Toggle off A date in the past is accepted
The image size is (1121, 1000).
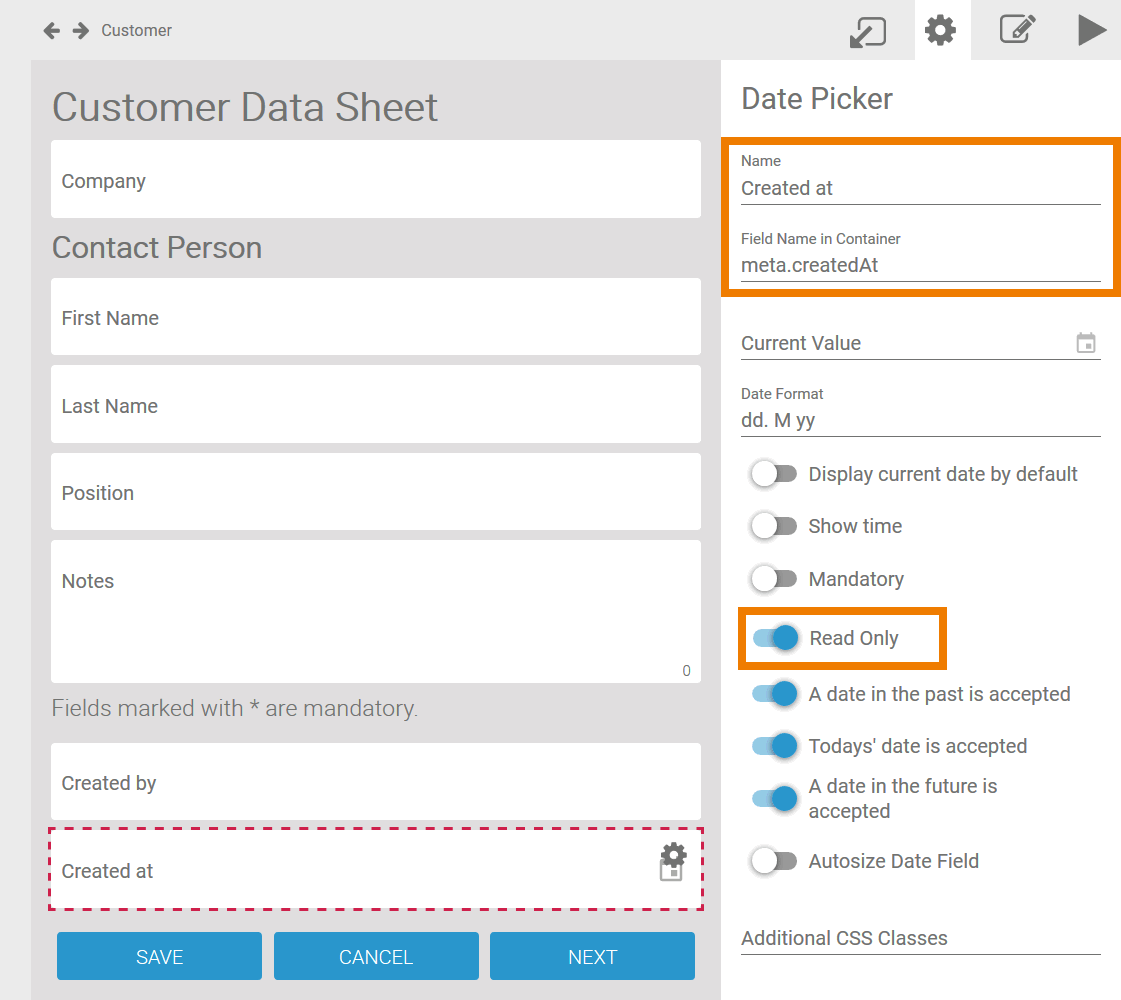coord(775,694)
